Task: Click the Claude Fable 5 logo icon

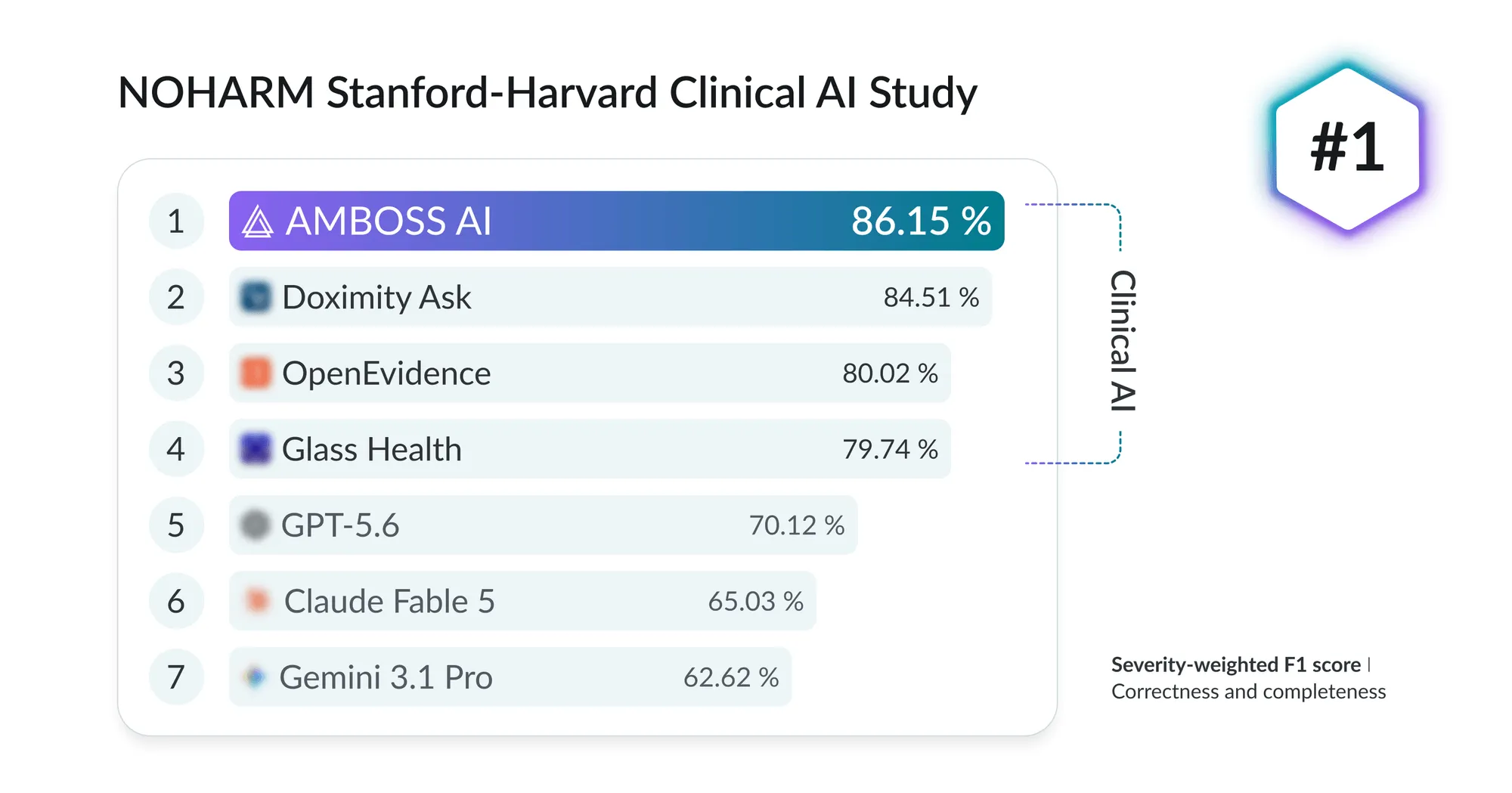Action: coord(257,601)
